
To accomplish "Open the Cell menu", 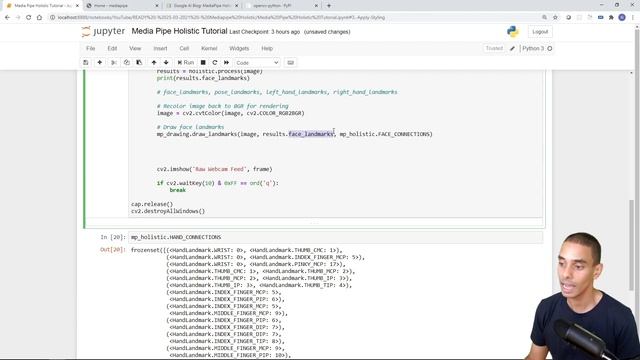I will pyautogui.click(x=184, y=48).
